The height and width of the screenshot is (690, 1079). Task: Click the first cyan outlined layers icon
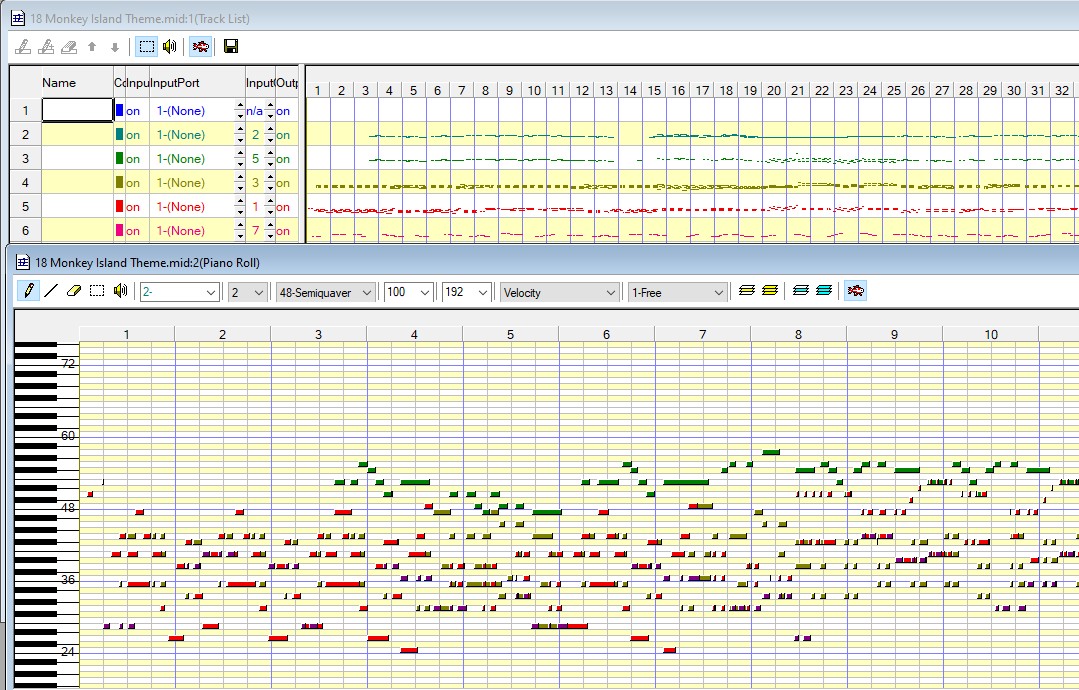pyautogui.click(x=800, y=291)
